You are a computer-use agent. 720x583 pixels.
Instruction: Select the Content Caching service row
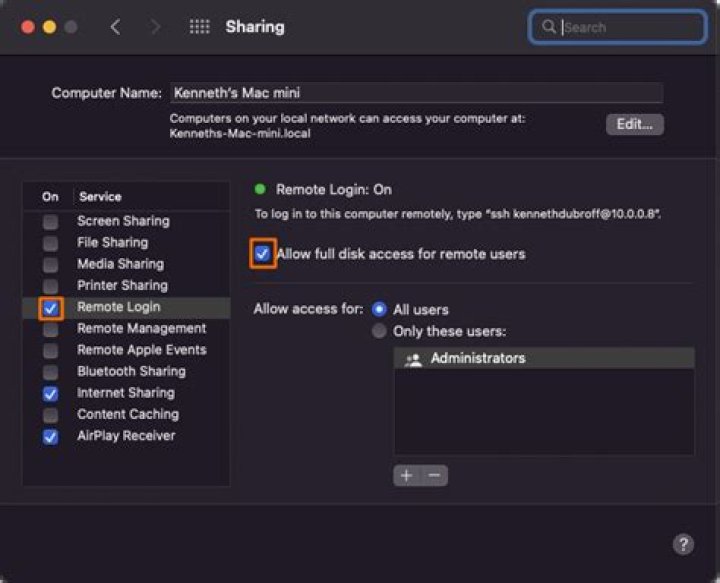127,415
